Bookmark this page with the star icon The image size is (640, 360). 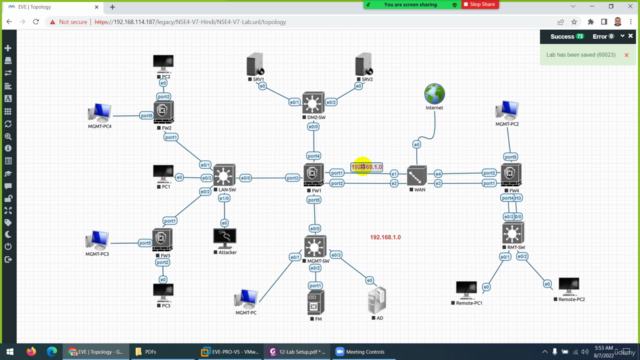[x=574, y=22]
